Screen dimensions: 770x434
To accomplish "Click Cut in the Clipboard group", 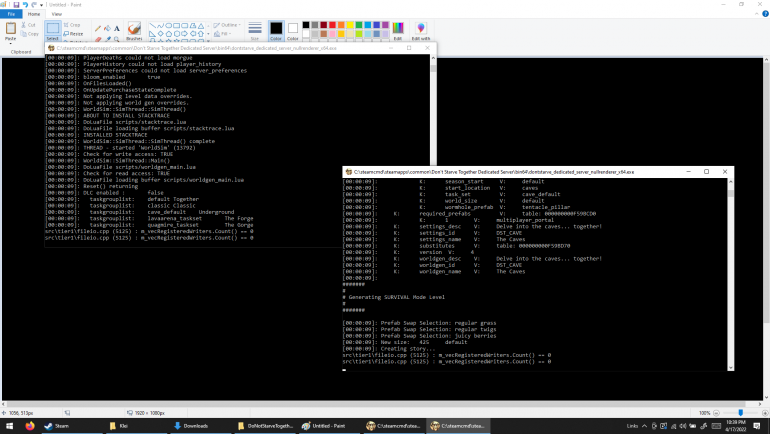I will (x=28, y=25).
